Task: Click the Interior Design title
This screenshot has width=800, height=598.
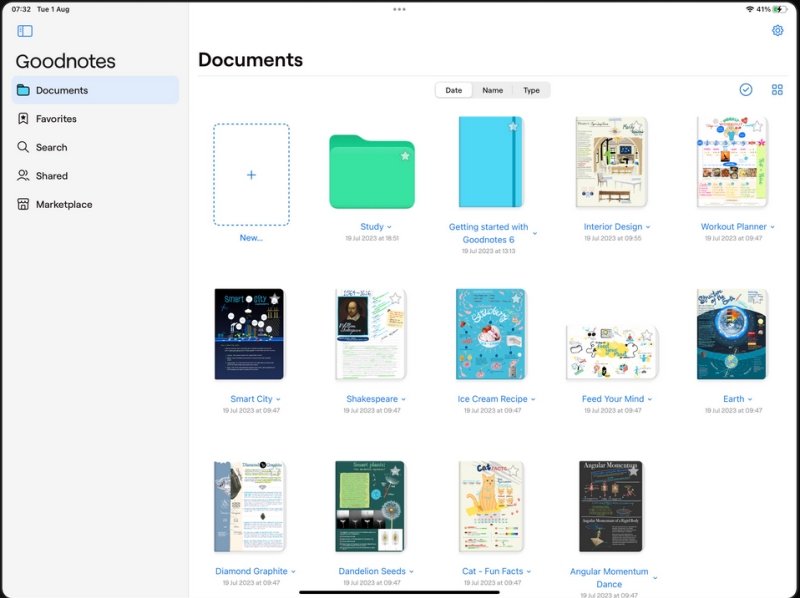Action: (613, 227)
